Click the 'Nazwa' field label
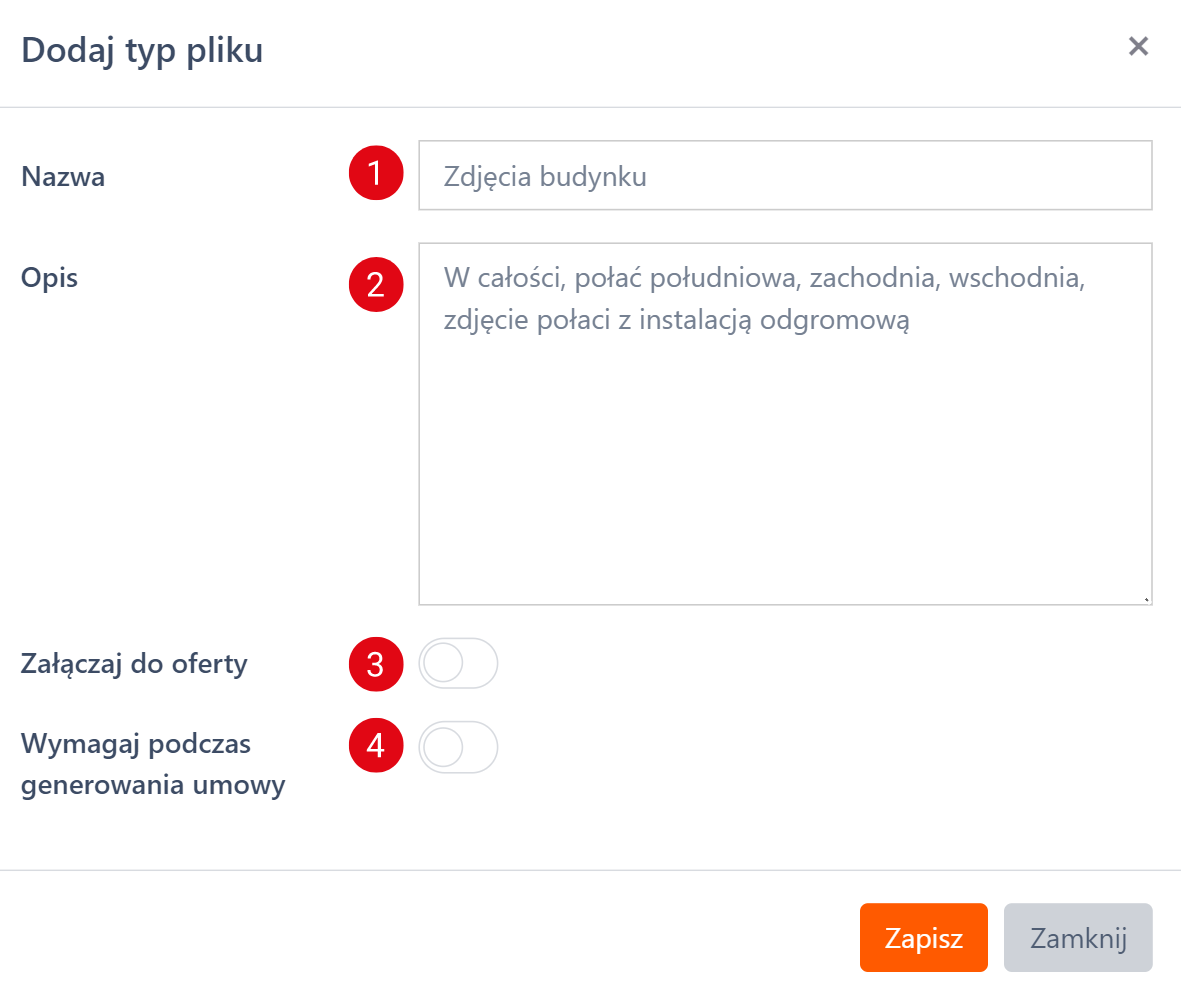 pyautogui.click(x=63, y=177)
